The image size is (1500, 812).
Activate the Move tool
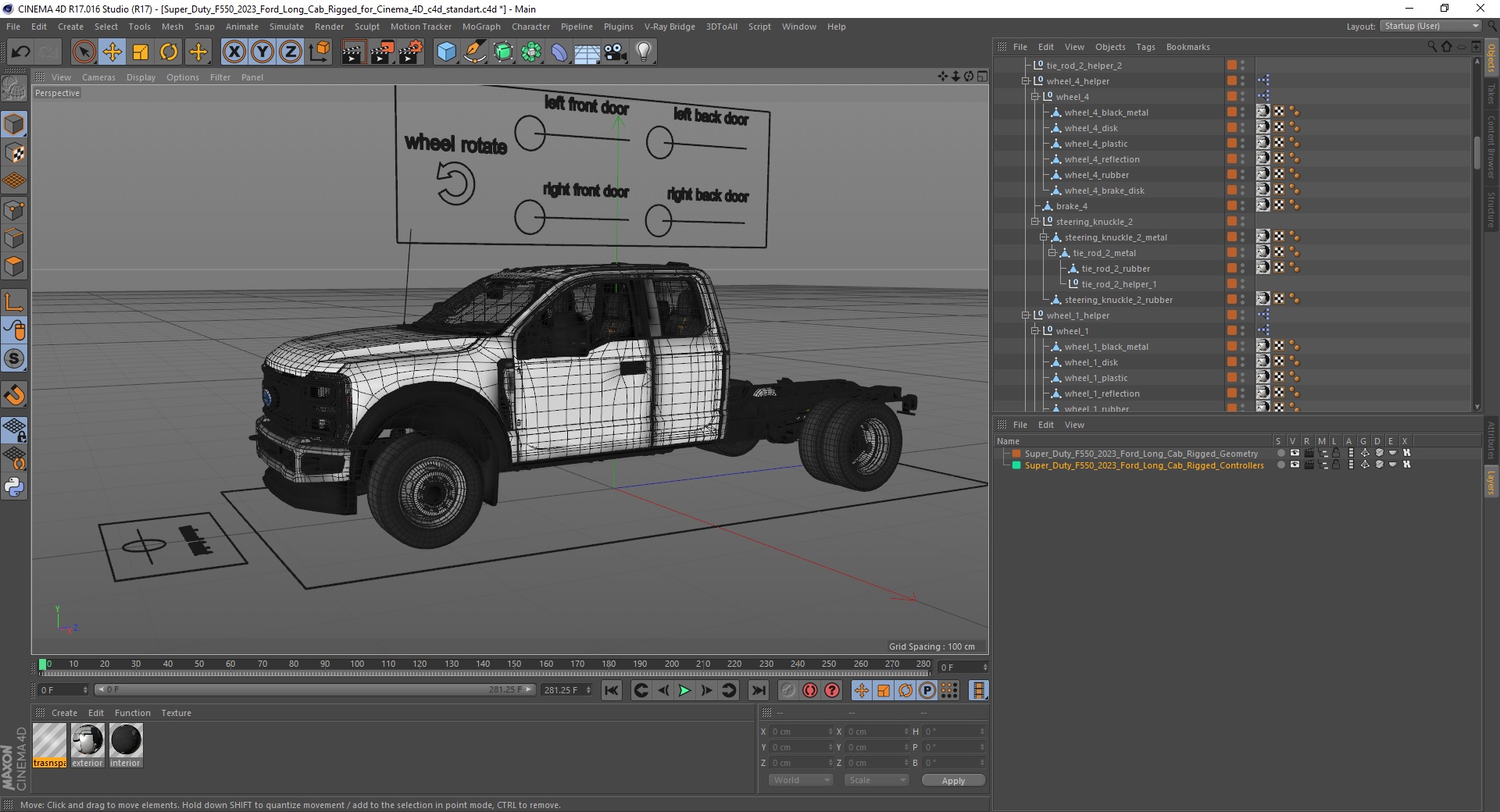(112, 52)
